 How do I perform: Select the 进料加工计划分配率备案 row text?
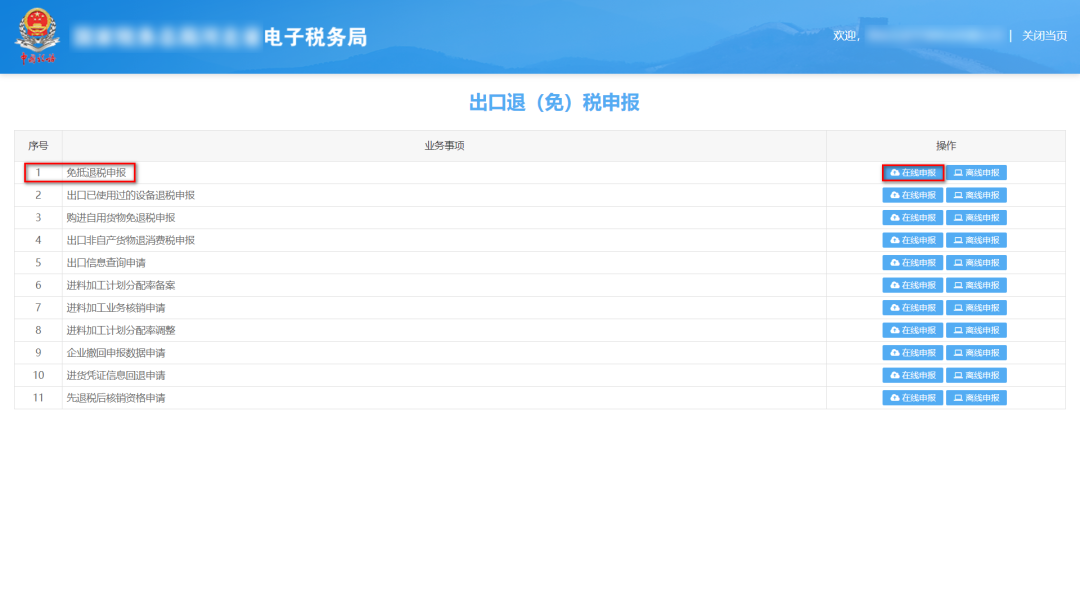pos(121,285)
